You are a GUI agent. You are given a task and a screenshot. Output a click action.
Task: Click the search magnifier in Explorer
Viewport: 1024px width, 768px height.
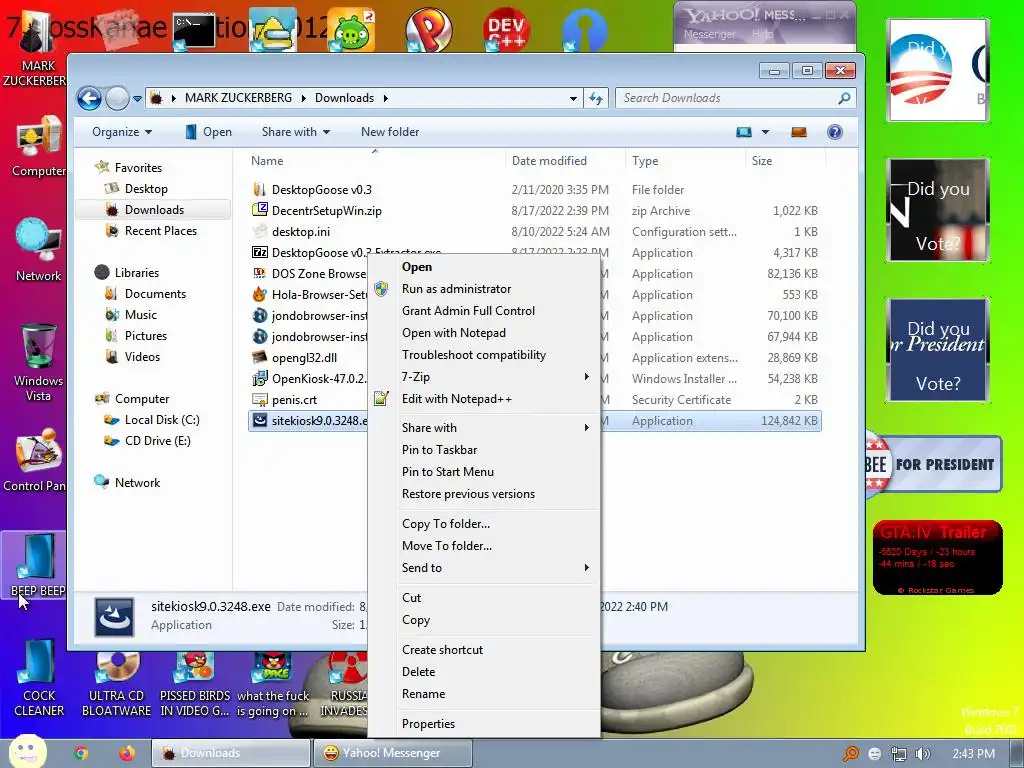click(x=844, y=98)
